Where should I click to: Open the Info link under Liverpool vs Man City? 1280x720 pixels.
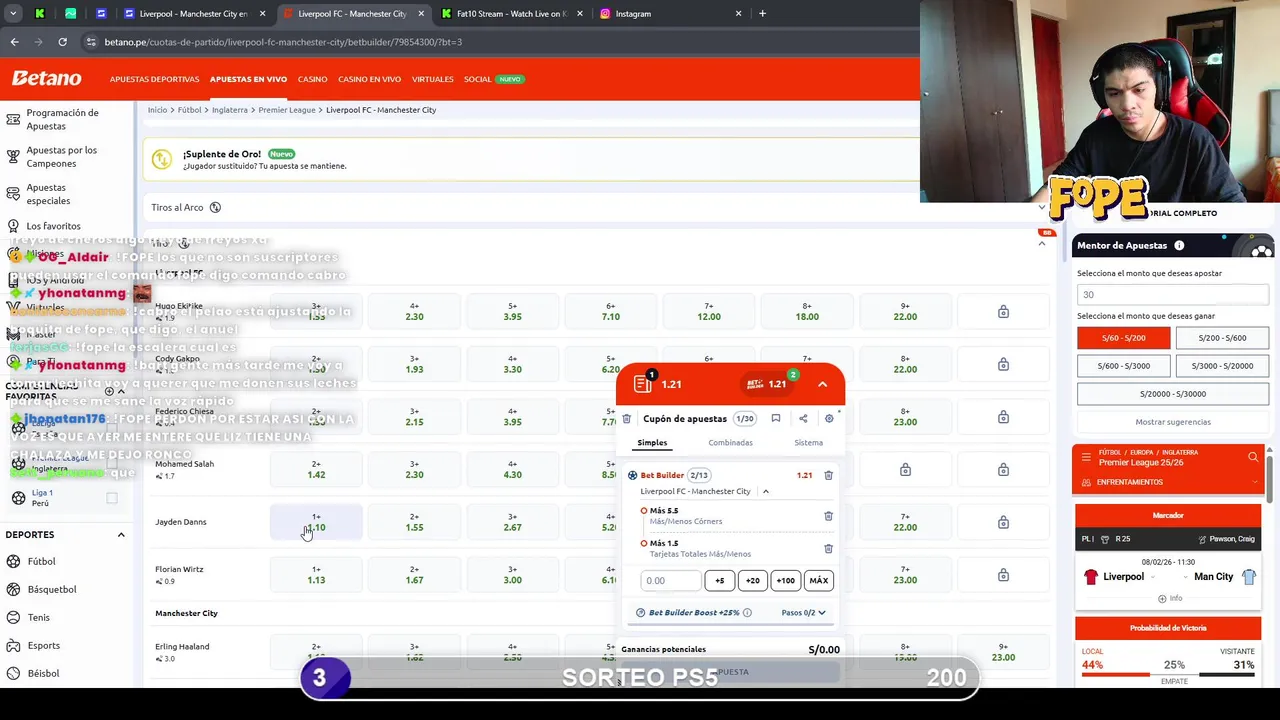1170,598
